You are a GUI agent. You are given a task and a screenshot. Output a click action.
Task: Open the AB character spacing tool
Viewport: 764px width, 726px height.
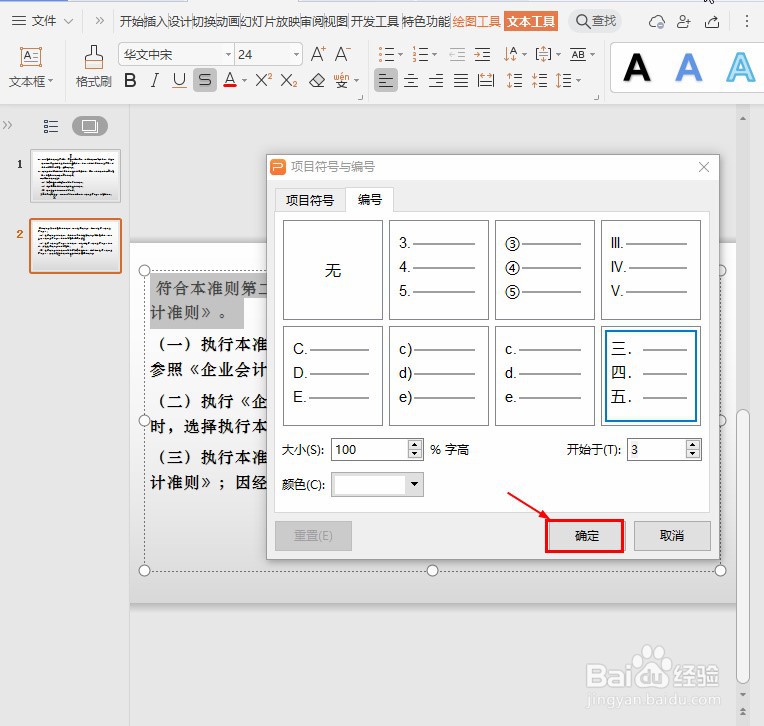click(x=578, y=54)
